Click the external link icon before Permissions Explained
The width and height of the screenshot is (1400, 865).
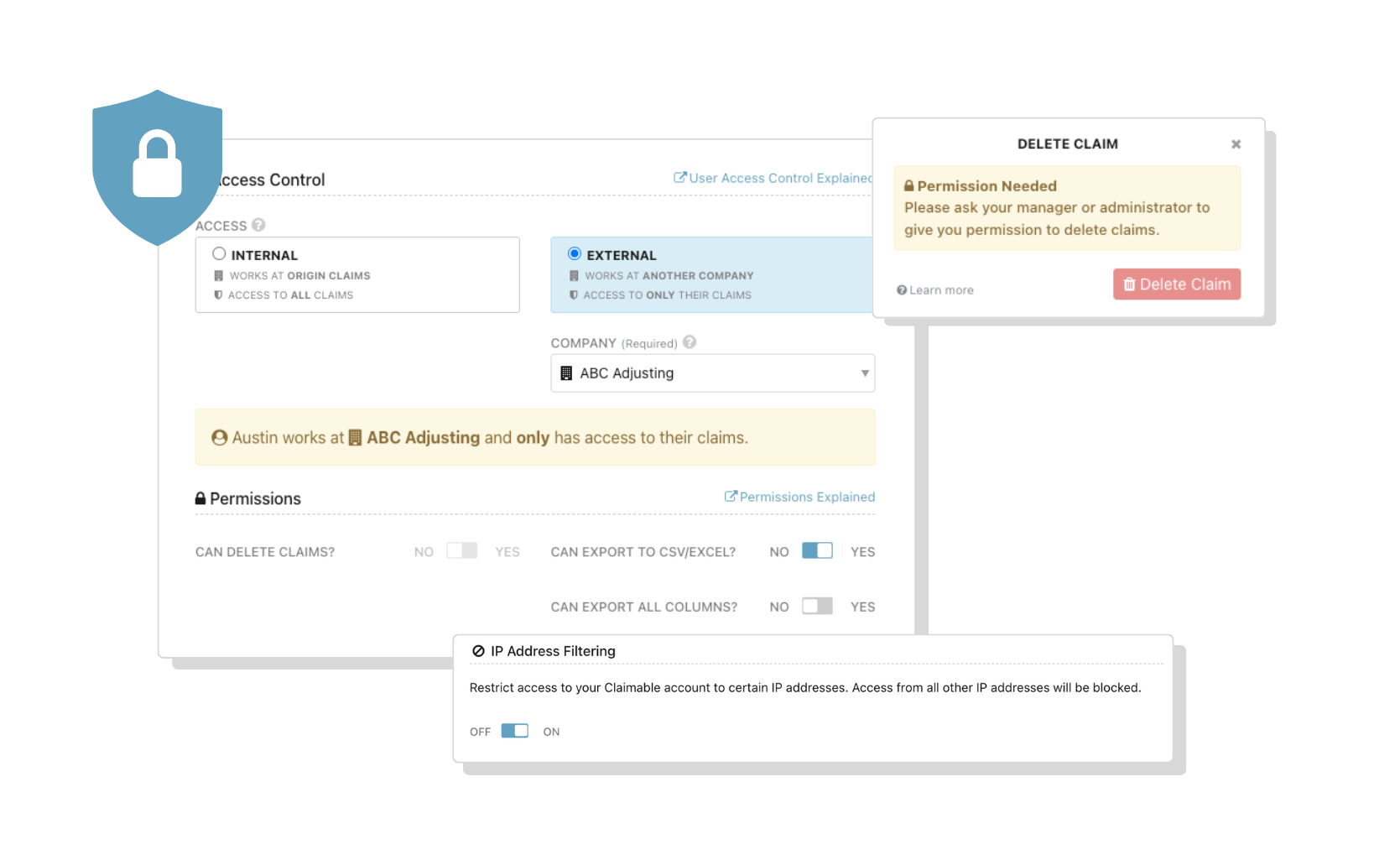[x=731, y=497]
